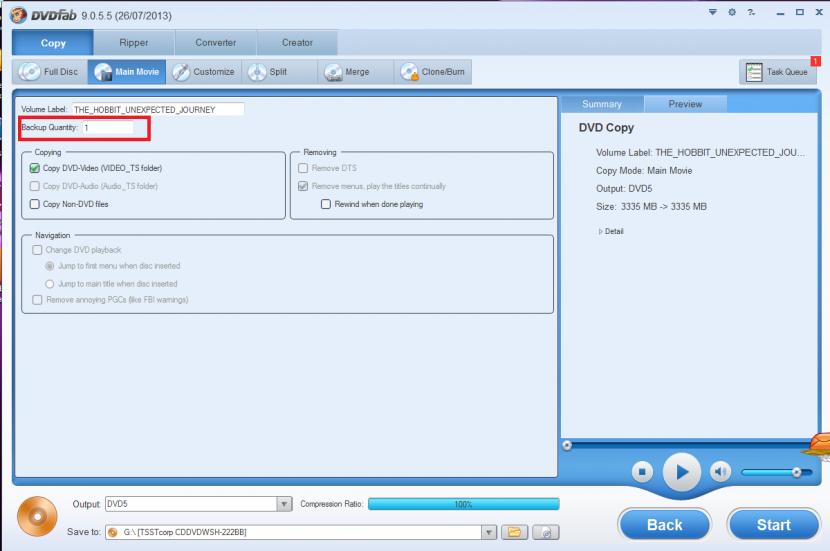Open the Task Queue

(778, 71)
